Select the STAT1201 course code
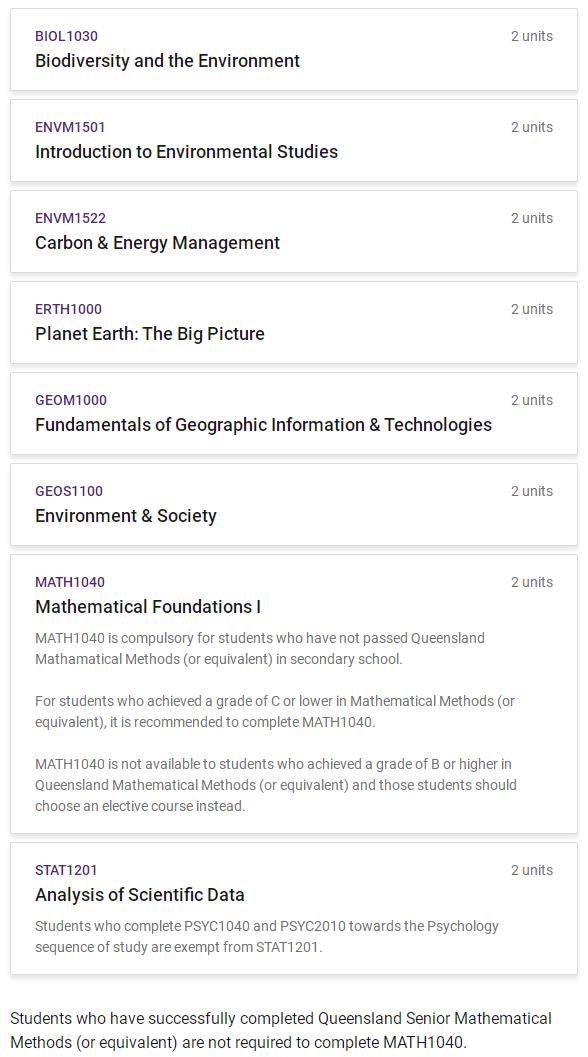Viewport: 588px width, 1057px height. pos(66,870)
